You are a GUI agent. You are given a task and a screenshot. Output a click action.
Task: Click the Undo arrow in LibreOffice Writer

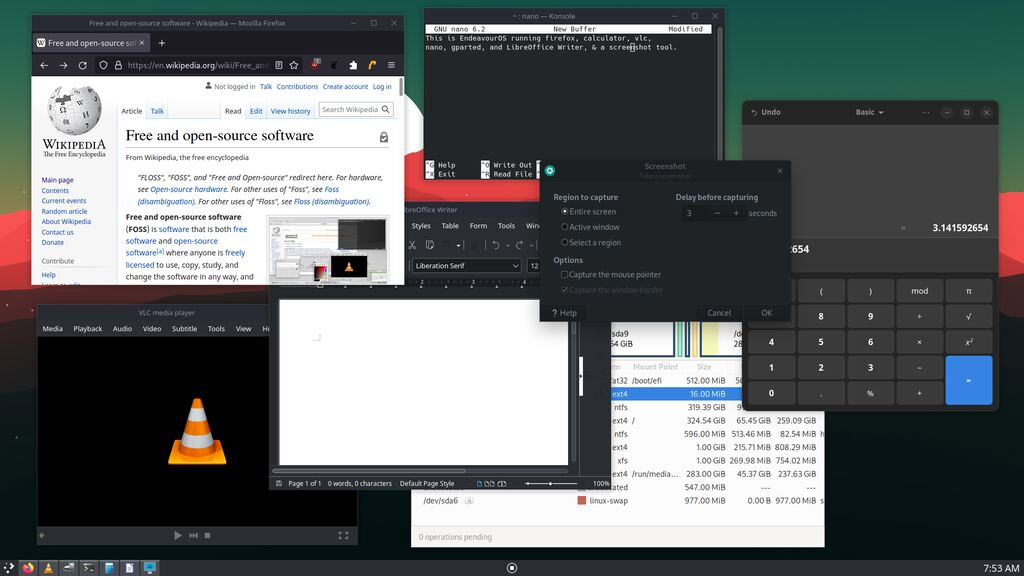pyautogui.click(x=496, y=245)
